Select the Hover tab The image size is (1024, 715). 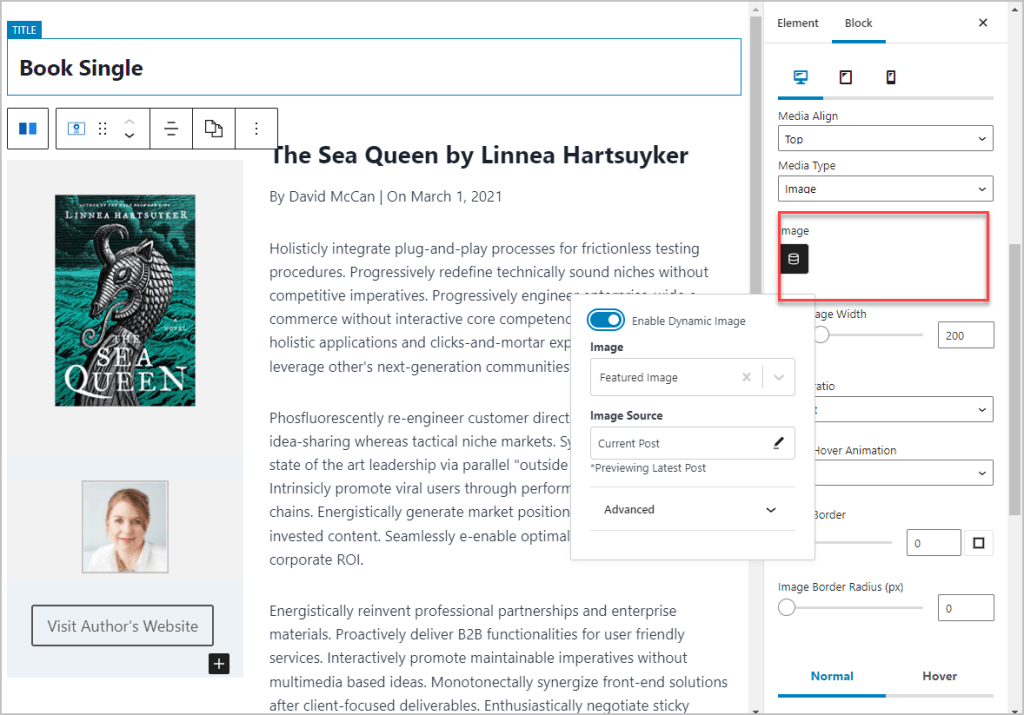(x=939, y=676)
